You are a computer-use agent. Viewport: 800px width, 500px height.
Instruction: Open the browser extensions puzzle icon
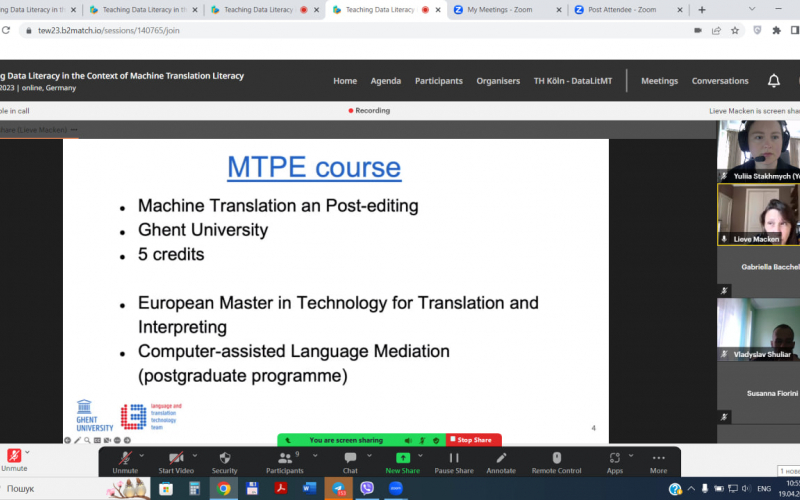point(777,31)
